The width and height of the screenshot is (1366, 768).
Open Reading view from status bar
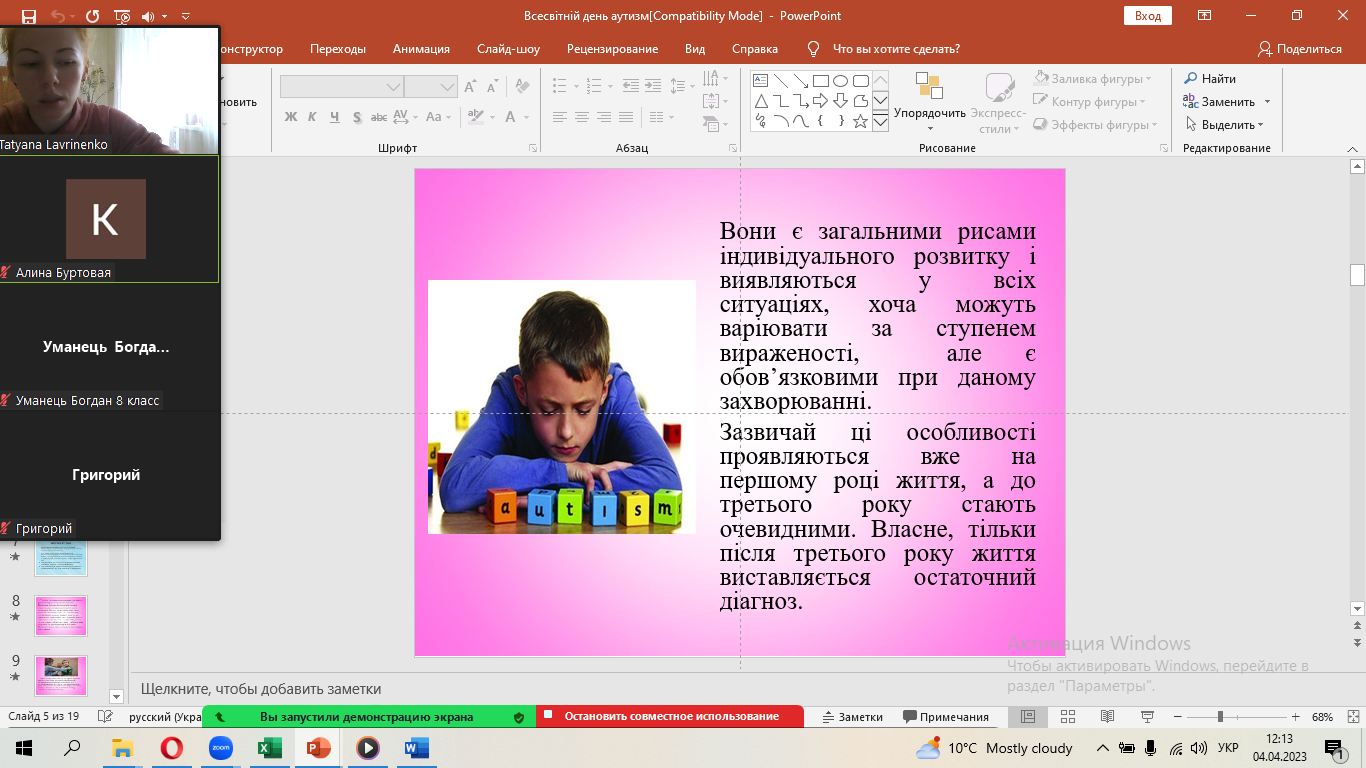(1107, 717)
